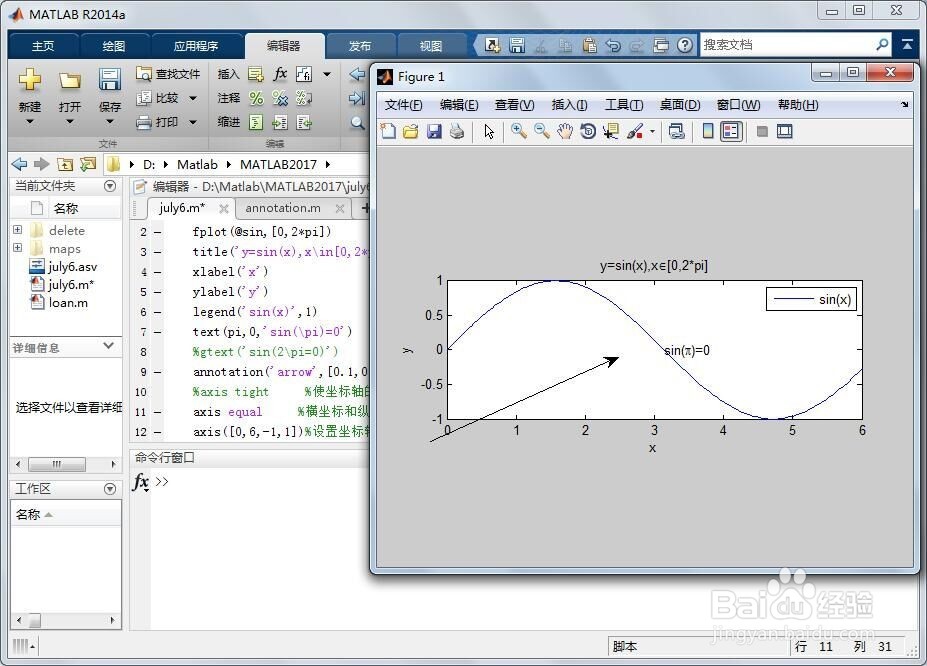Screen dimensions: 927x666
Task: Click the fixed-point fi insert icon
Action: tap(304, 74)
